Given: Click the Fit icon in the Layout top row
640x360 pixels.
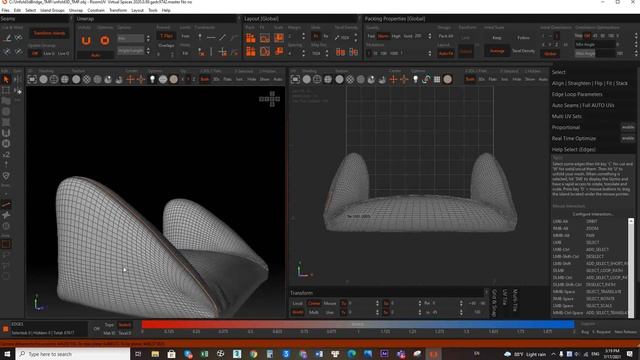Looking at the screenshot, I should [265, 38].
